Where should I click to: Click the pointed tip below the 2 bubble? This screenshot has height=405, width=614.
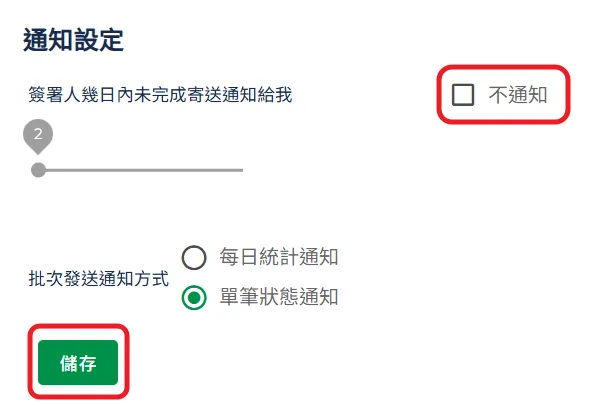tap(38, 151)
